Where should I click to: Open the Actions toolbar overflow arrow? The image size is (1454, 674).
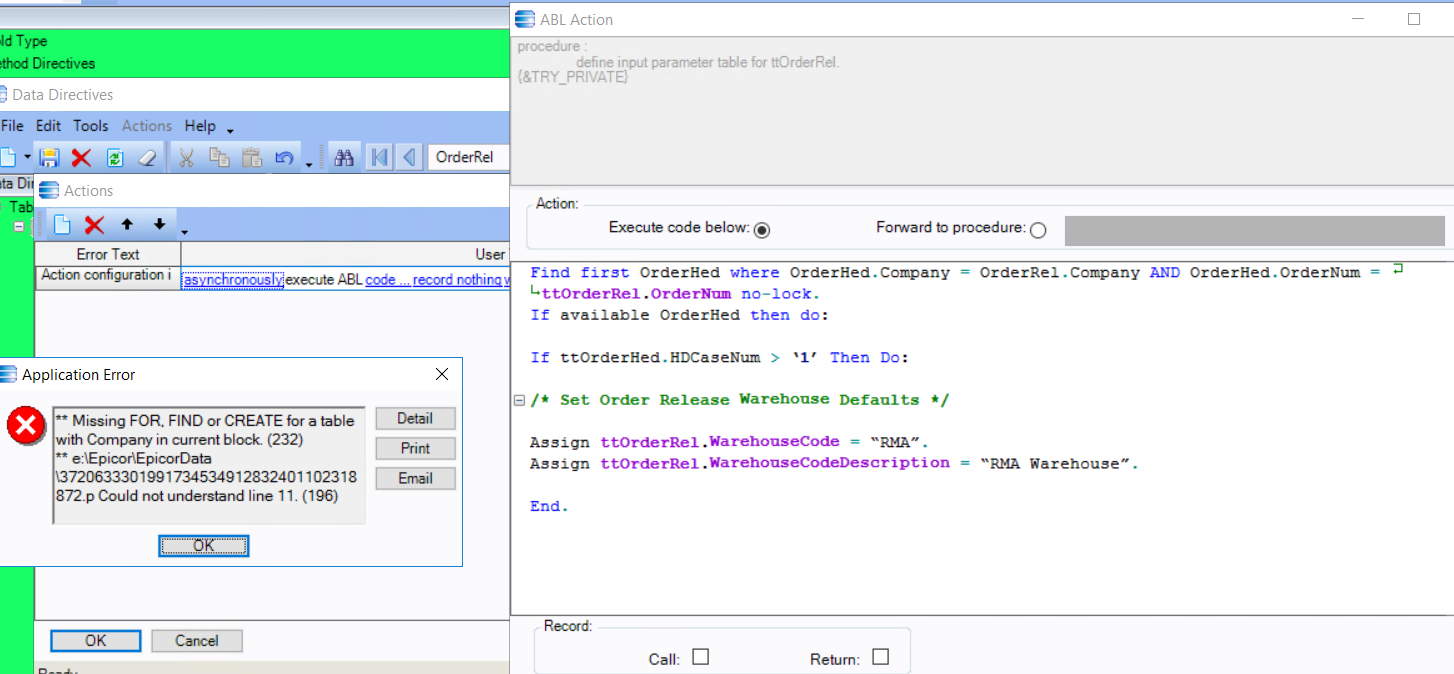[x=185, y=232]
